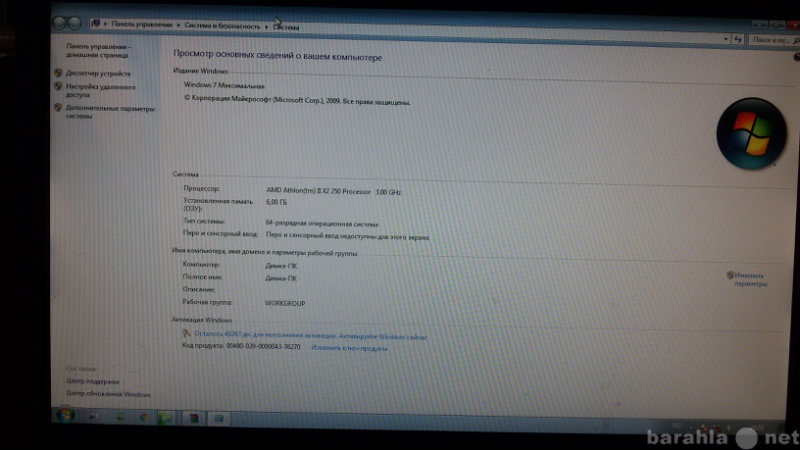
Task: Click the refresh button by address bar
Action: click(x=738, y=39)
